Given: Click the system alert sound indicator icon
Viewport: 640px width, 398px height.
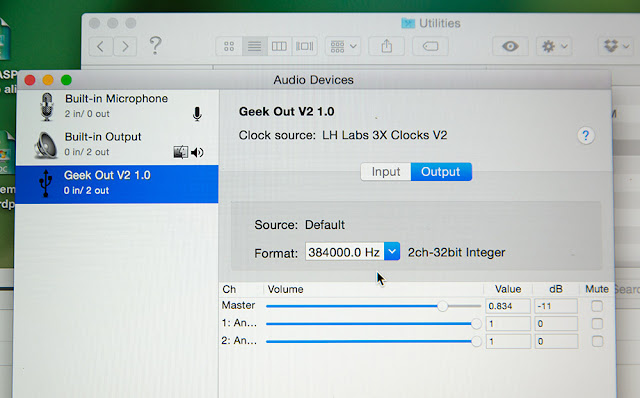Looking at the screenshot, I should click(180, 152).
